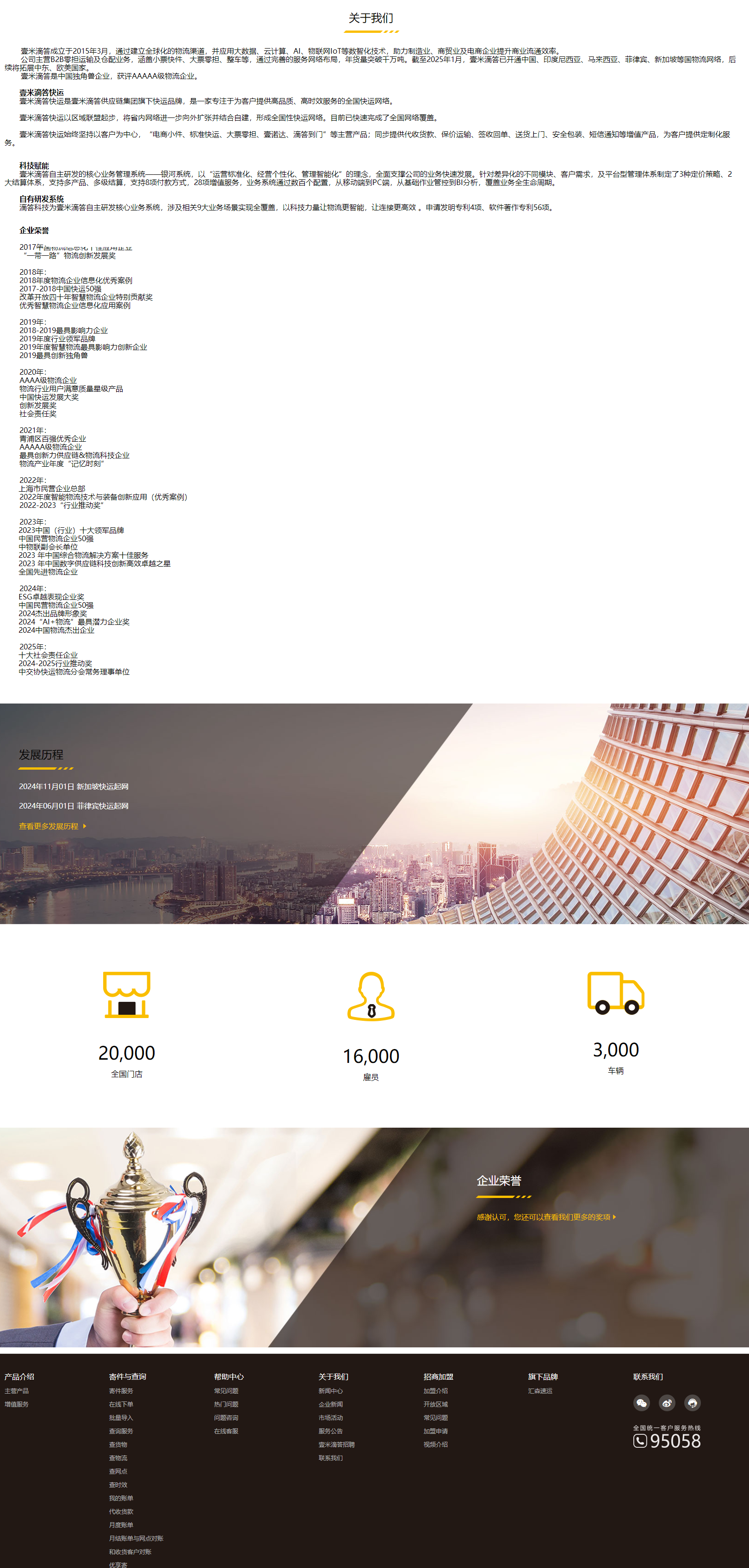
Task: Click the yellow storefront icon above 20,000
Action: point(127,994)
